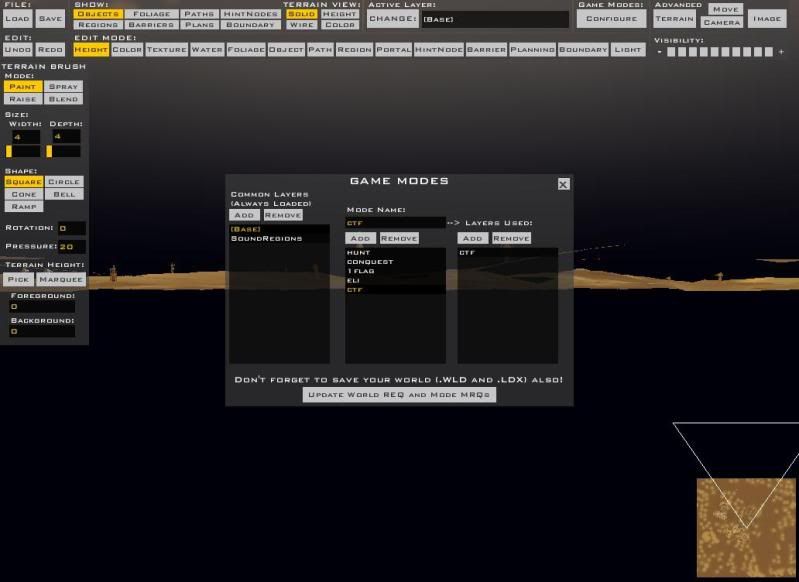Toggle Objects in the Show group
The width and height of the screenshot is (799, 582).
(98, 14)
